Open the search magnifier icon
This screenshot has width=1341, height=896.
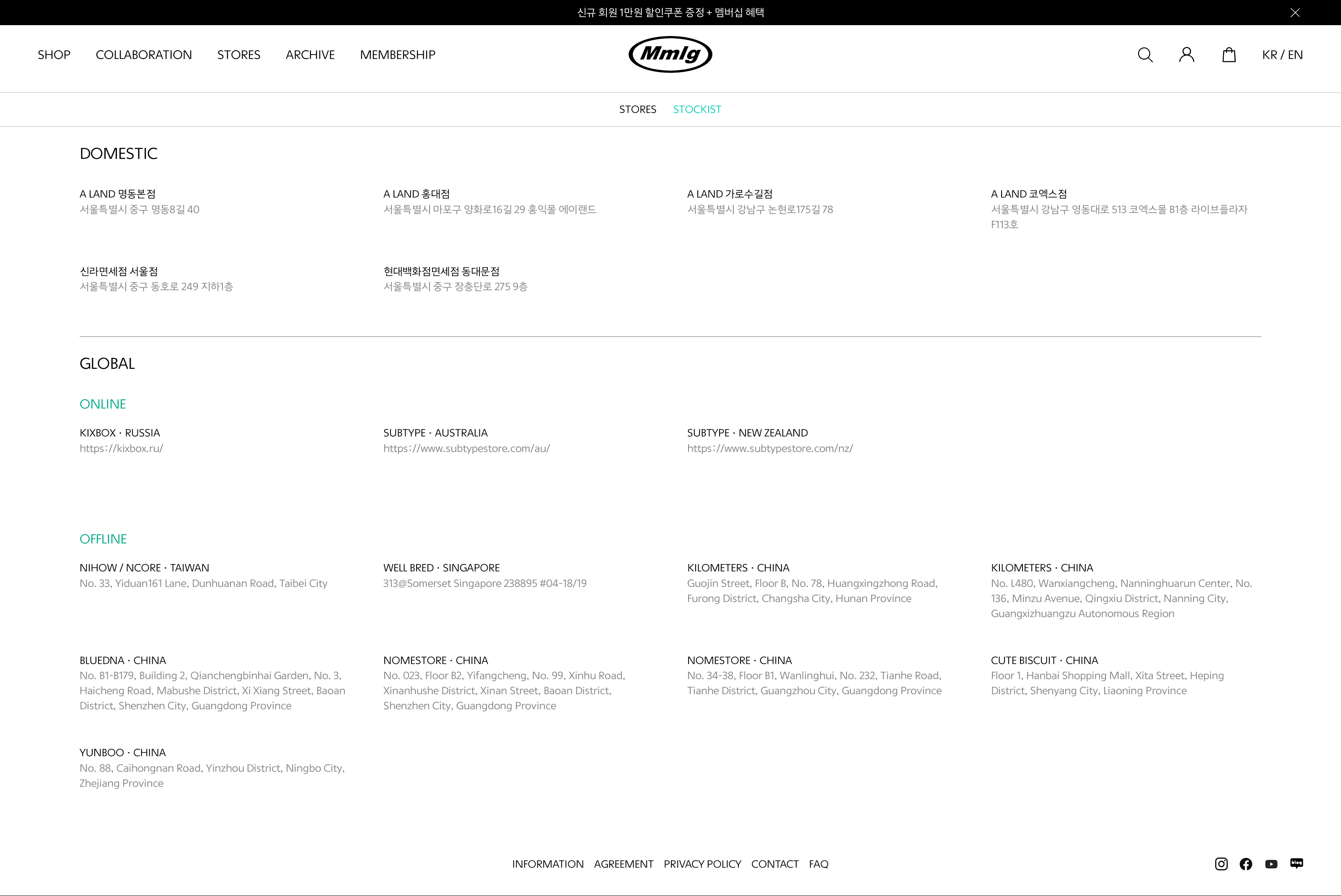[1145, 55]
